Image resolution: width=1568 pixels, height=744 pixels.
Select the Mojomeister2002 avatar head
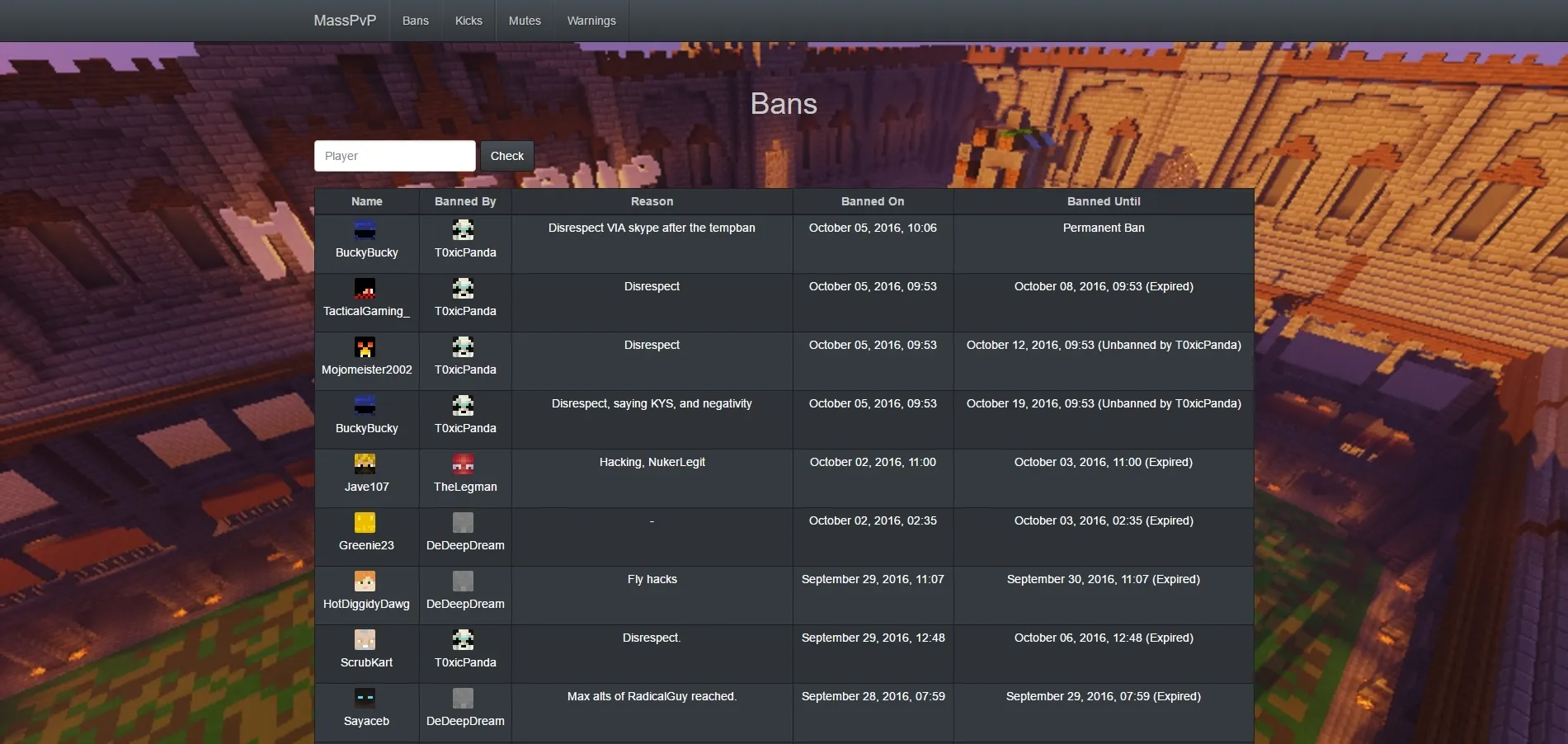365,347
